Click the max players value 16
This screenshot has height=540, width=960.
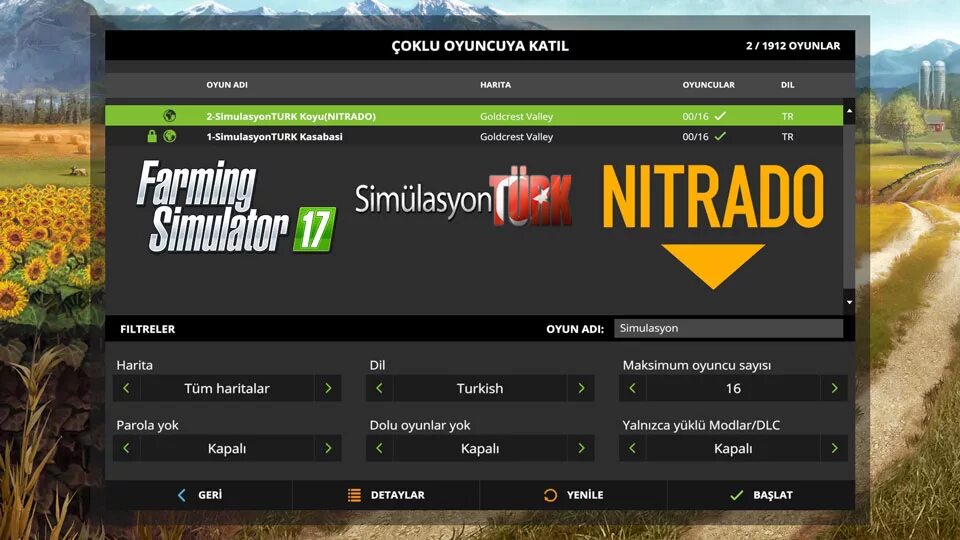(733, 388)
